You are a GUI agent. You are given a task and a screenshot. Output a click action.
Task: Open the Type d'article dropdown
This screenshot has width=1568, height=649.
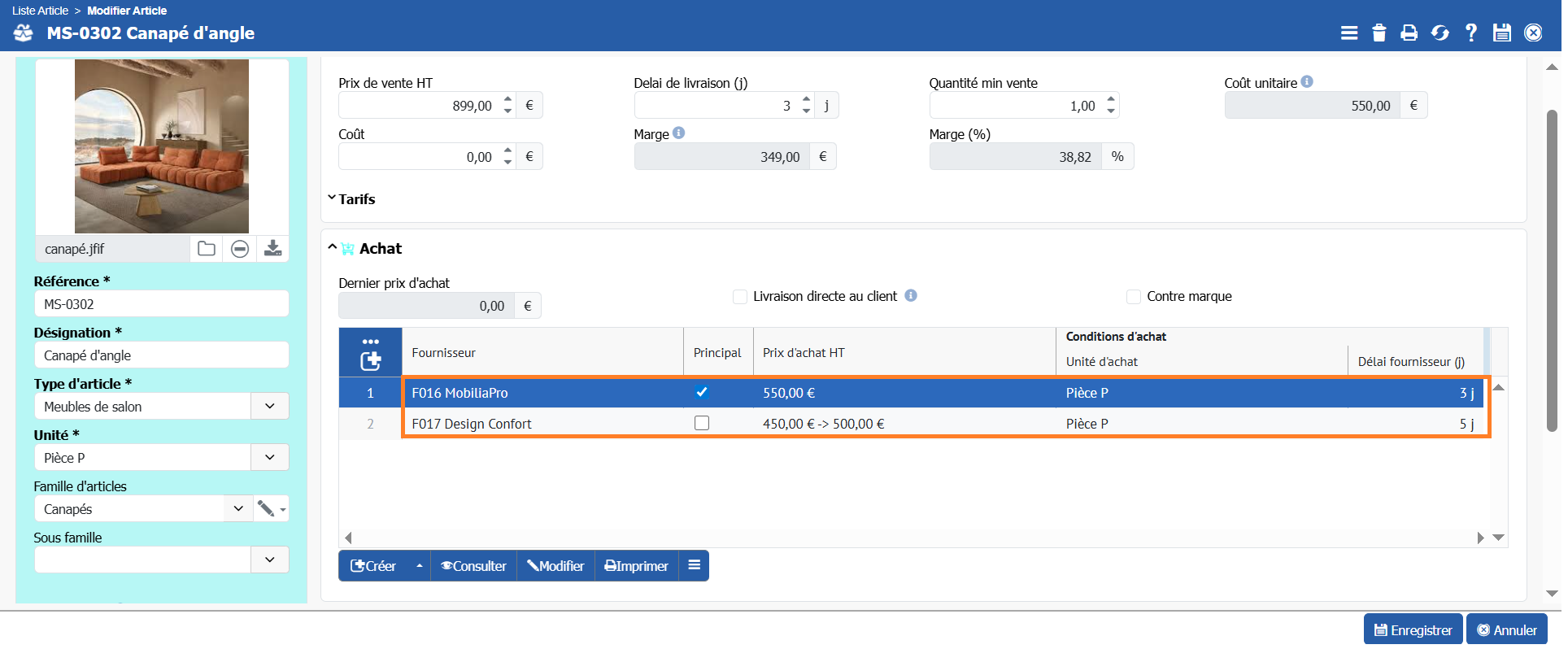point(269,406)
